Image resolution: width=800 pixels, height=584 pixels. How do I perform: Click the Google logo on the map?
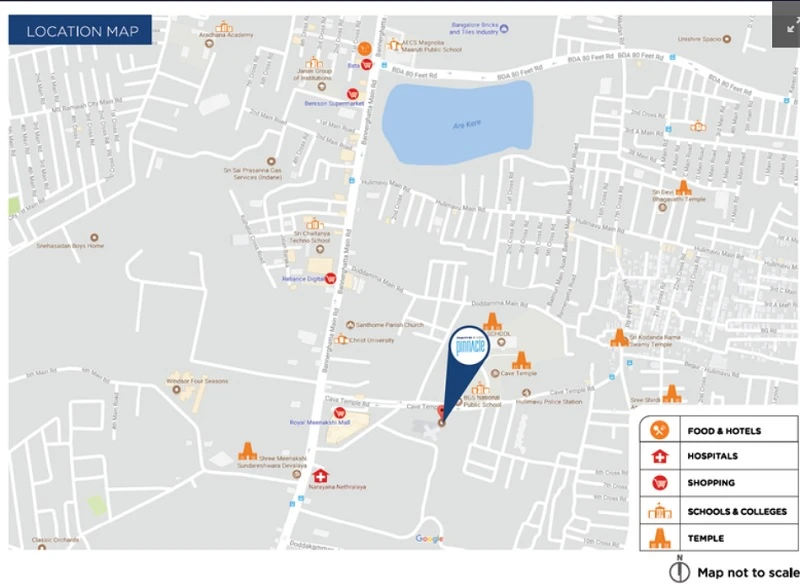pyautogui.click(x=429, y=539)
